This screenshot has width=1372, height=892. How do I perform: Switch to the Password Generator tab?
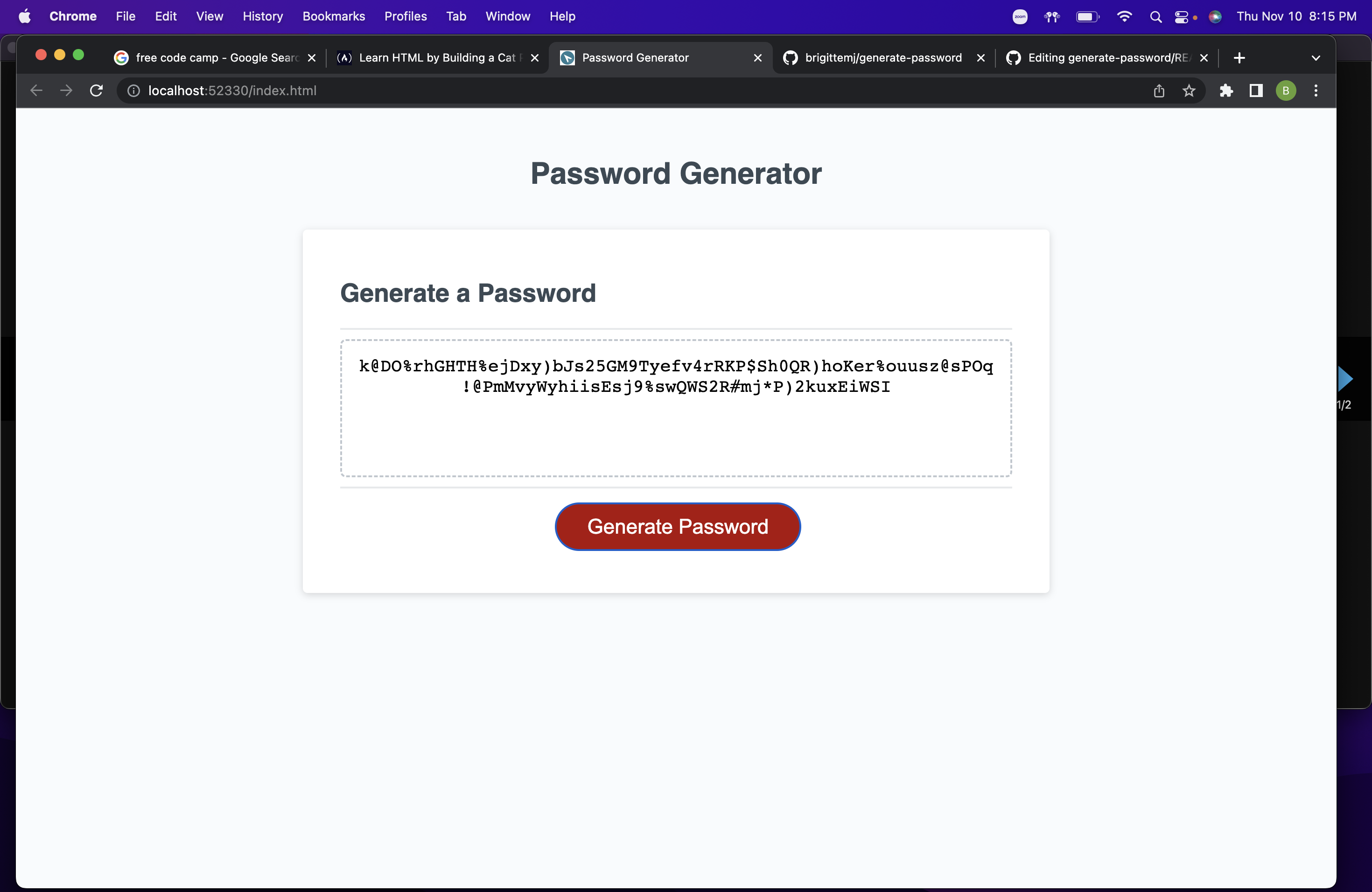tap(634, 58)
